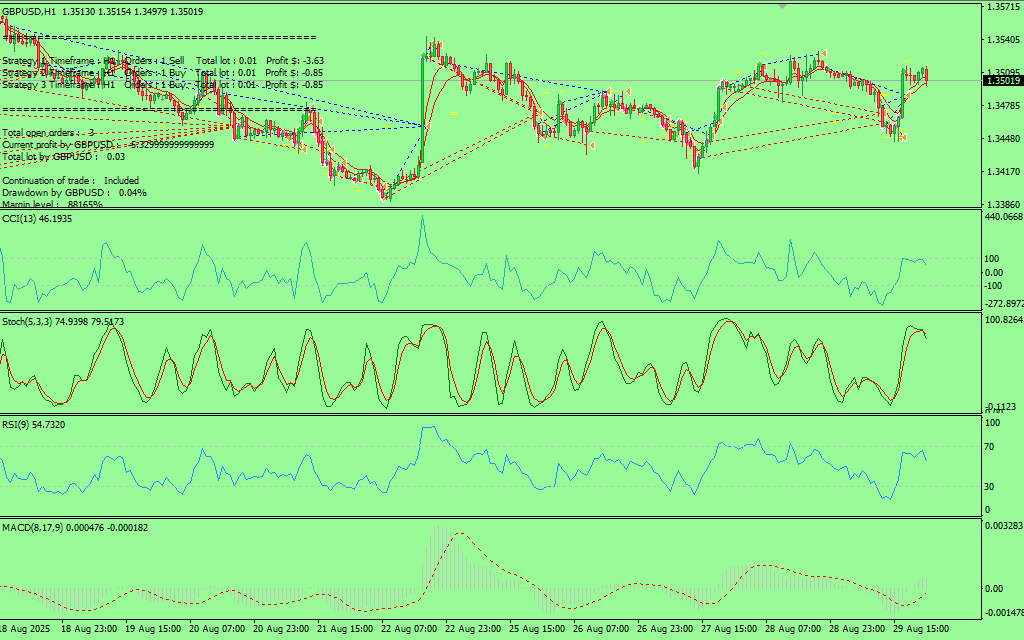This screenshot has width=1024, height=640.
Task: Click the 1.35715 value on price scale
Action: [x=1001, y=7]
